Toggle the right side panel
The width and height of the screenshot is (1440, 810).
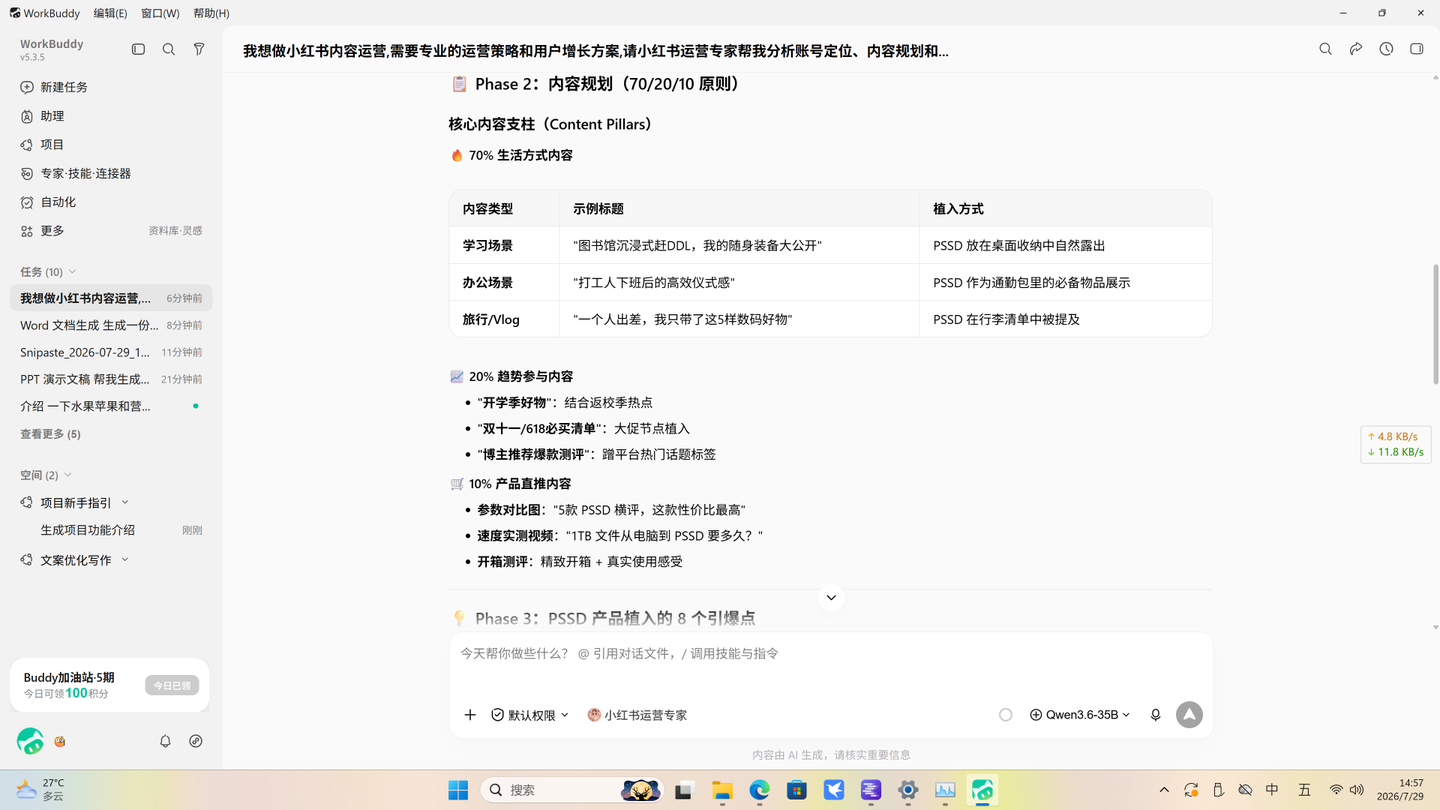click(1417, 49)
